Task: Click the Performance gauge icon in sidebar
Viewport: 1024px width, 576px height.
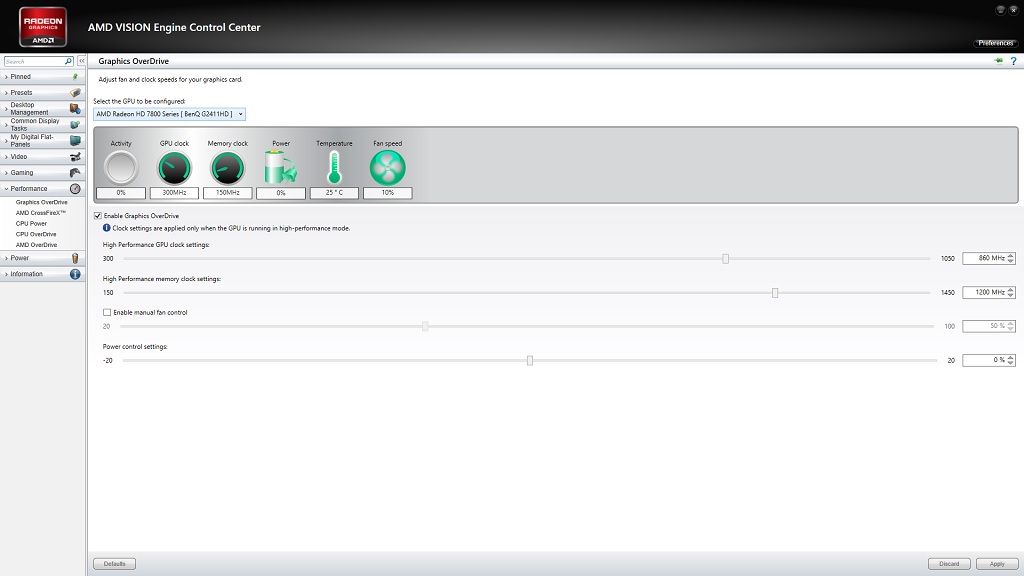Action: pos(75,189)
